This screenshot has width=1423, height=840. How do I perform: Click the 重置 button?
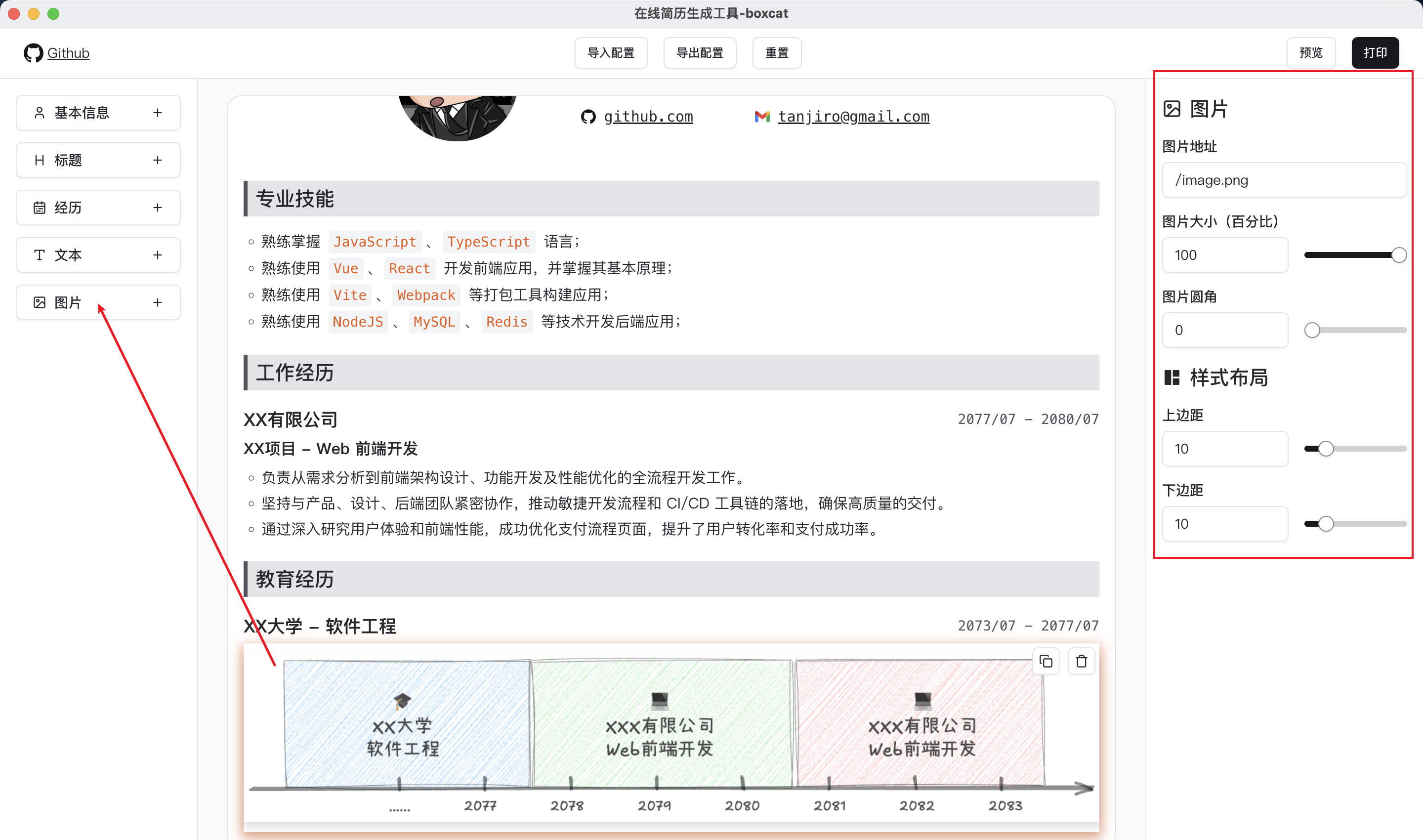coord(777,53)
